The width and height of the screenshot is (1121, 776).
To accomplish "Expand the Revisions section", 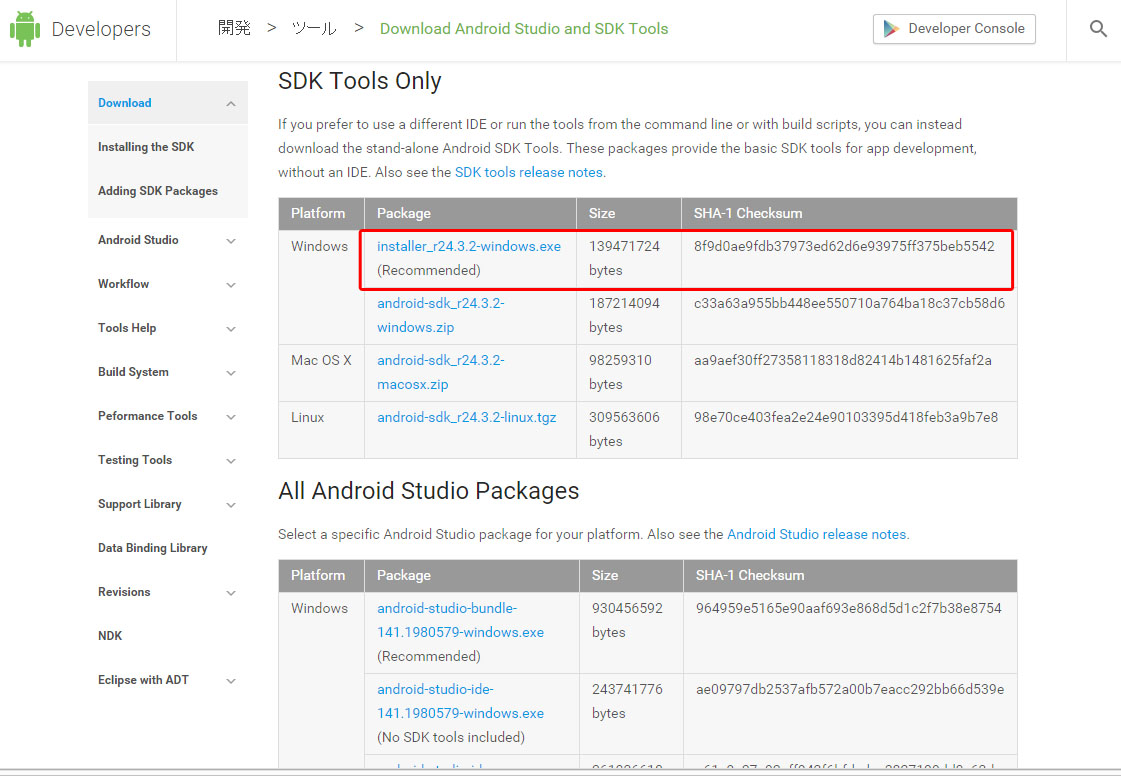I will tap(231, 593).
